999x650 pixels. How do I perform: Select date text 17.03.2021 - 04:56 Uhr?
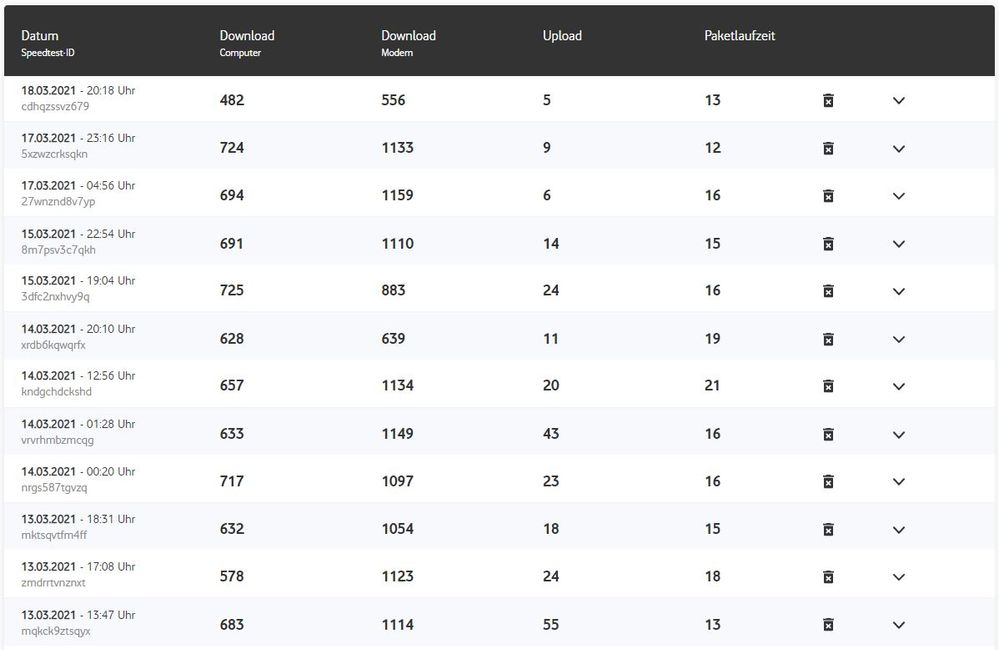[x=78, y=185]
